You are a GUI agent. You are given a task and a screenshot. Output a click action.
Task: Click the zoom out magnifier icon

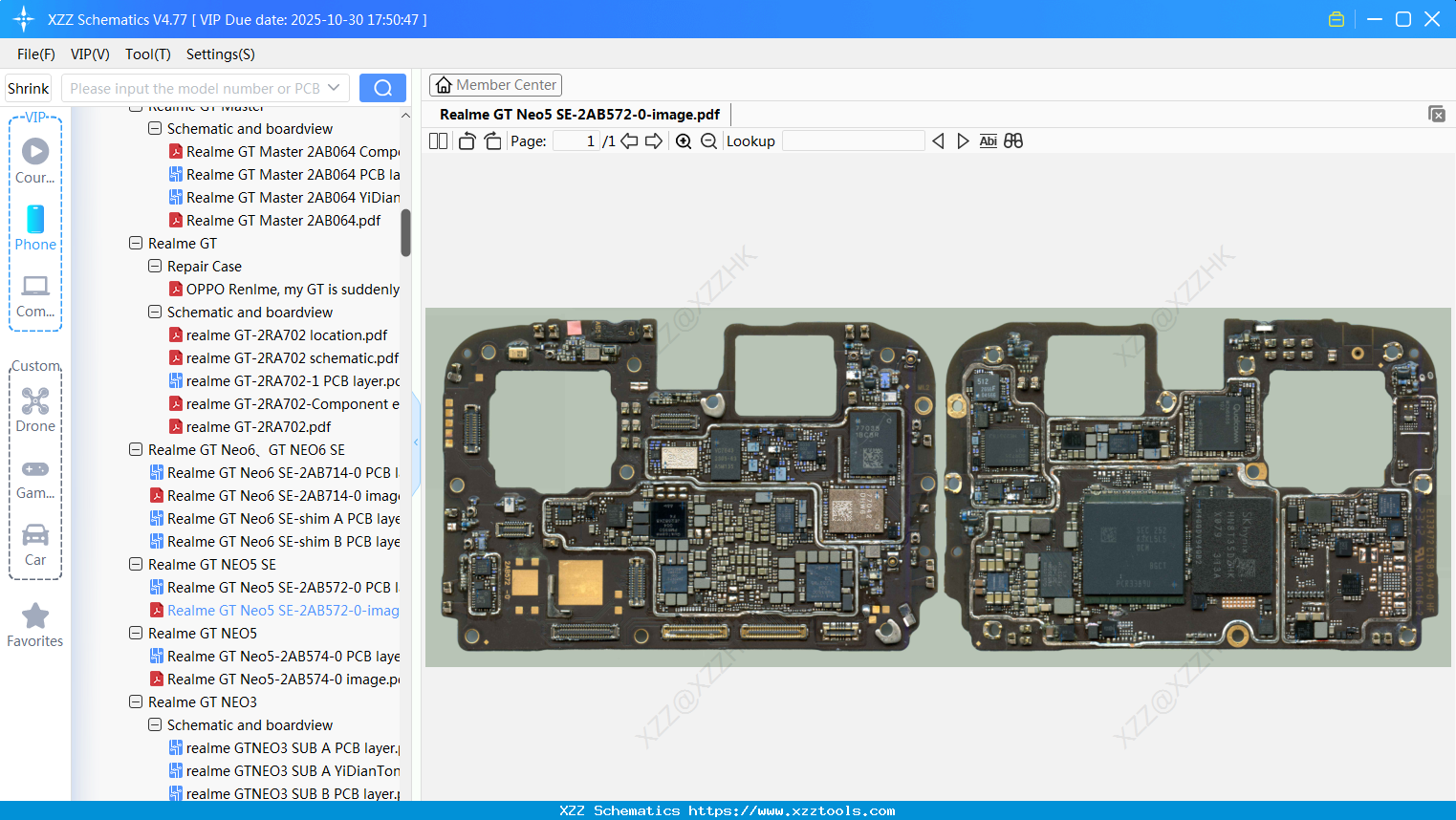pos(708,141)
